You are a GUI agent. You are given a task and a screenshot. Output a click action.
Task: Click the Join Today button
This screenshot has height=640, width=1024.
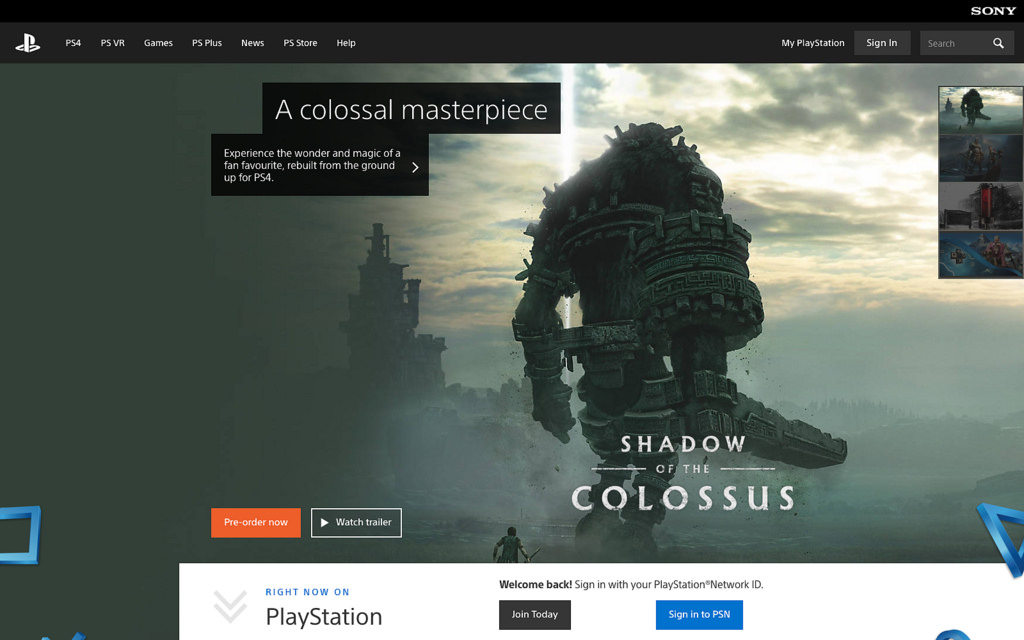tap(535, 615)
